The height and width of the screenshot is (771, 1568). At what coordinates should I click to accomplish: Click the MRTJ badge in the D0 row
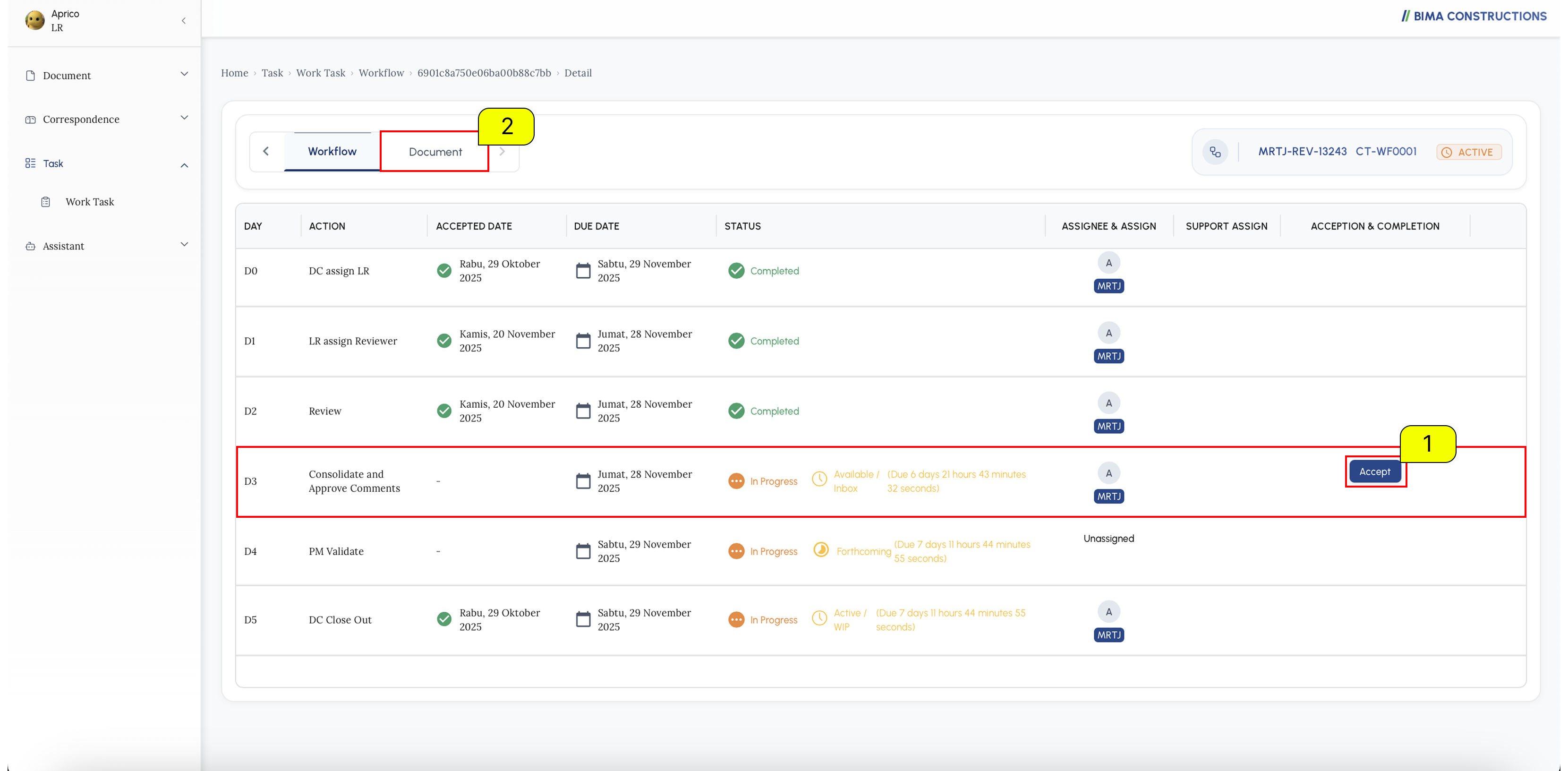[x=1108, y=286]
